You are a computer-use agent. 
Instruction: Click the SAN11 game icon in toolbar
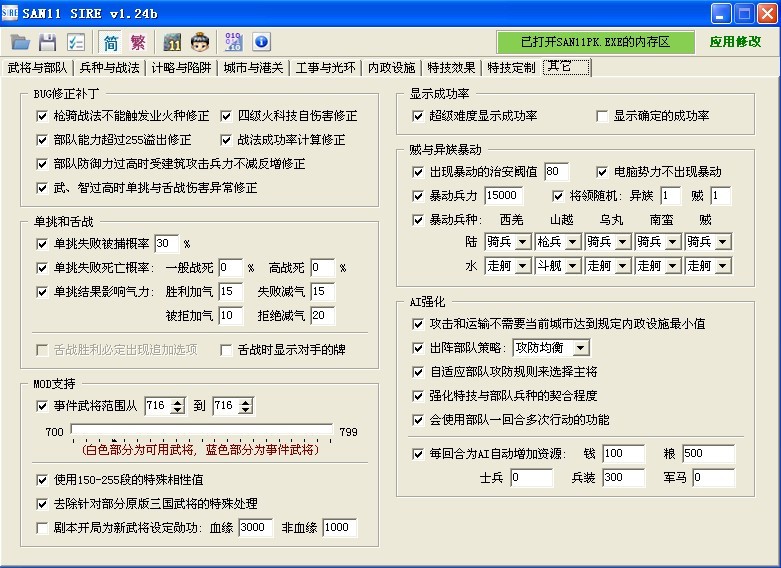tap(172, 42)
